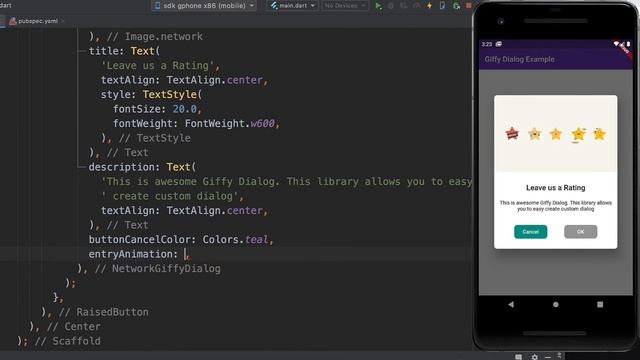The width and height of the screenshot is (640, 360).
Task: Tap the Android back navigation button
Action: 511,304
